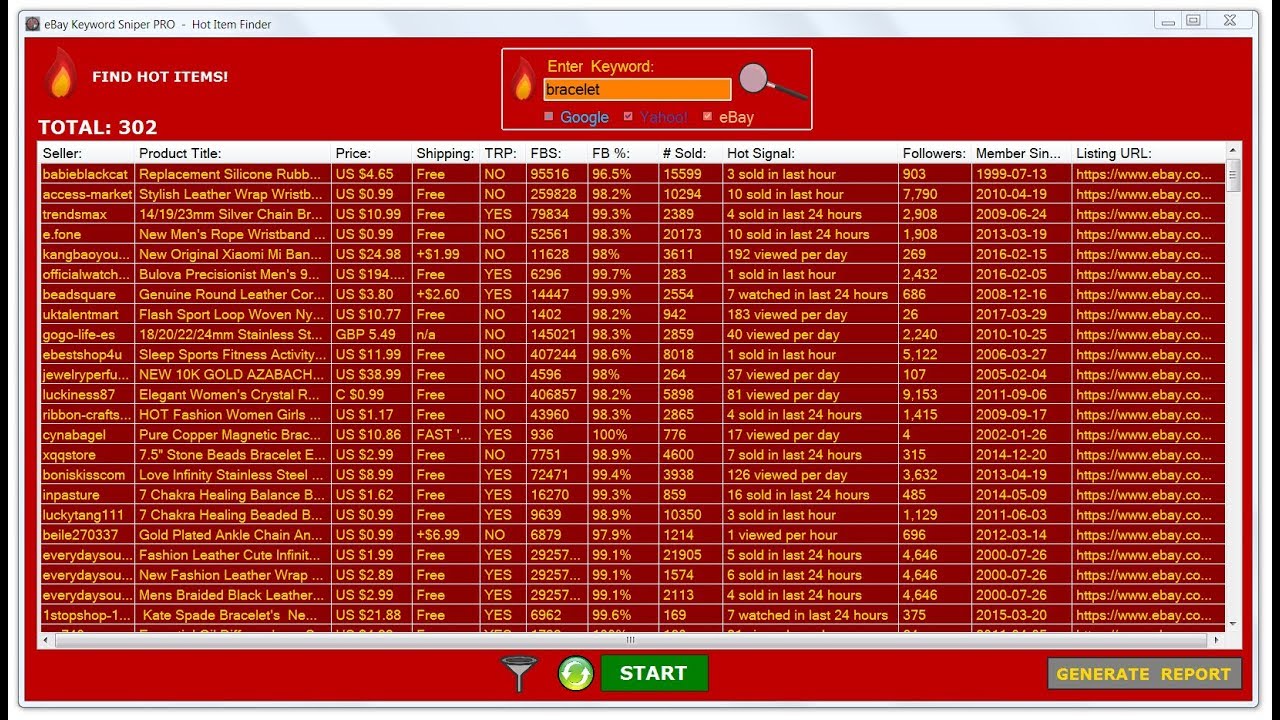Click New Fashion Leather Wrap title
Screen dimensions: 1280x720
coord(232,574)
